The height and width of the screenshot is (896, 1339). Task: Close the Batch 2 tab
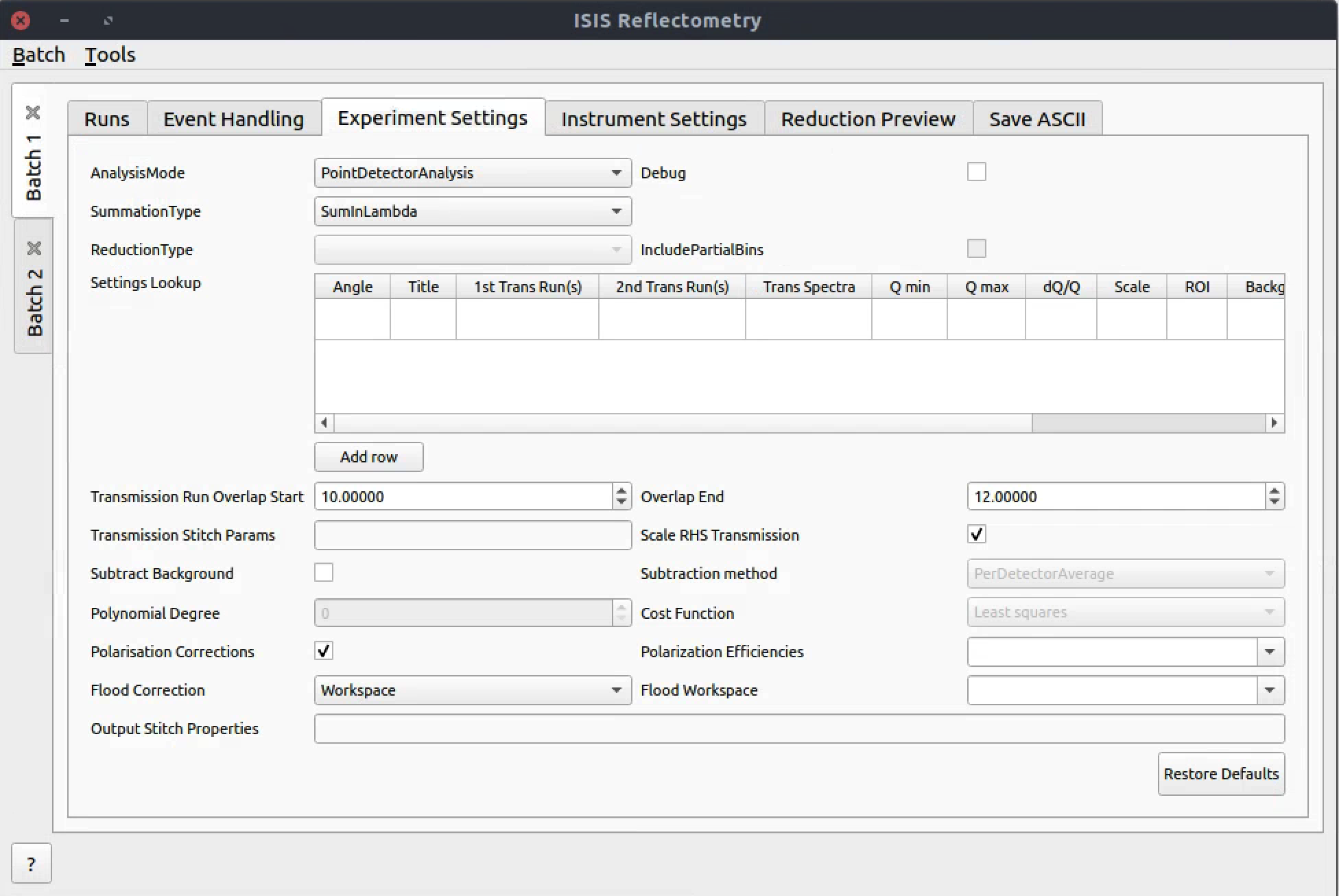tap(34, 248)
